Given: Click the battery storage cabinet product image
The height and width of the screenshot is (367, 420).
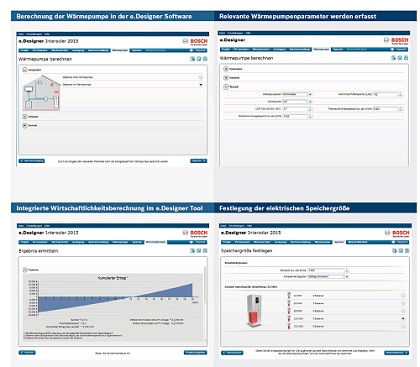Looking at the screenshot, I should [255, 310].
